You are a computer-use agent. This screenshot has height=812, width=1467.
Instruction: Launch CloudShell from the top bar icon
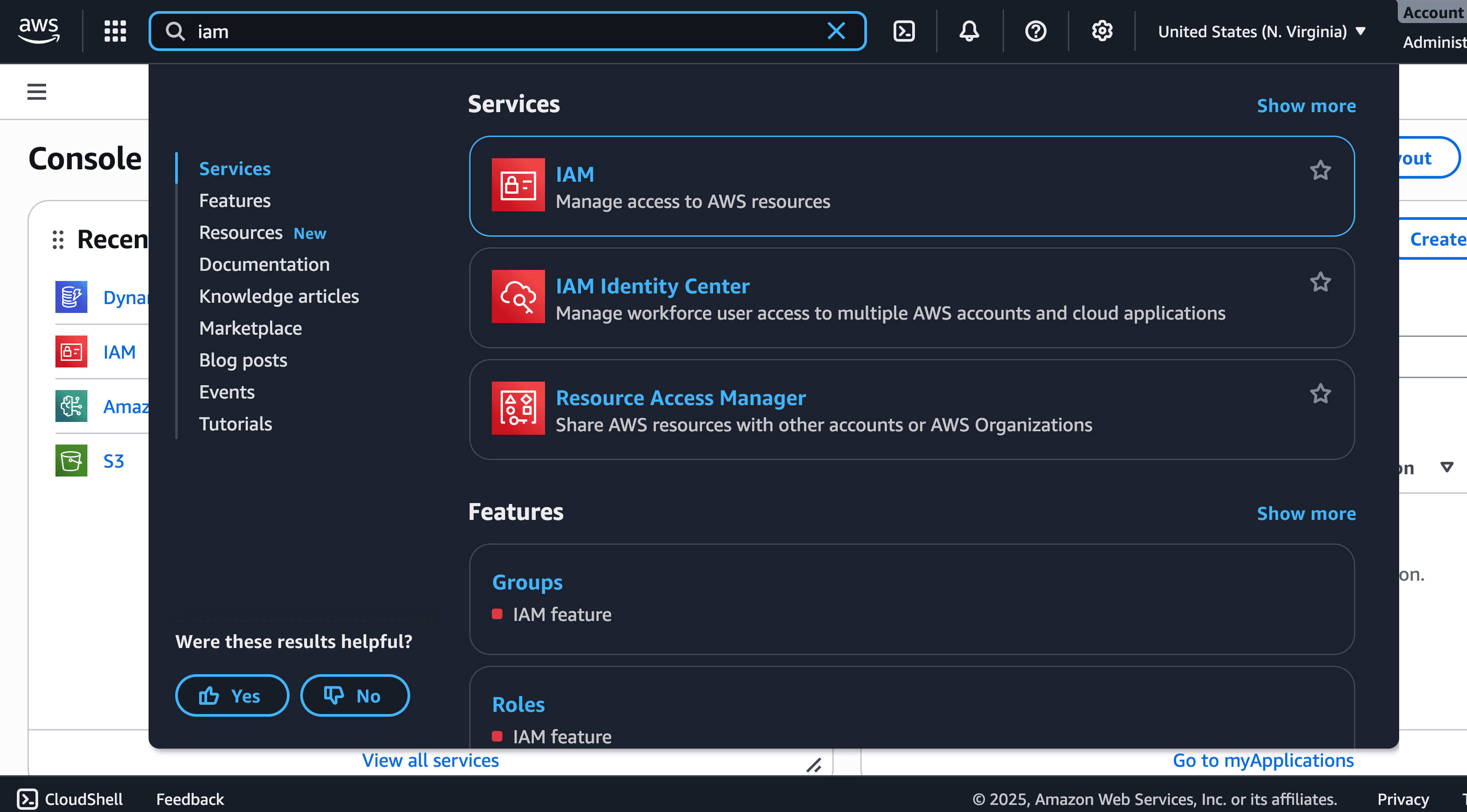[x=904, y=31]
